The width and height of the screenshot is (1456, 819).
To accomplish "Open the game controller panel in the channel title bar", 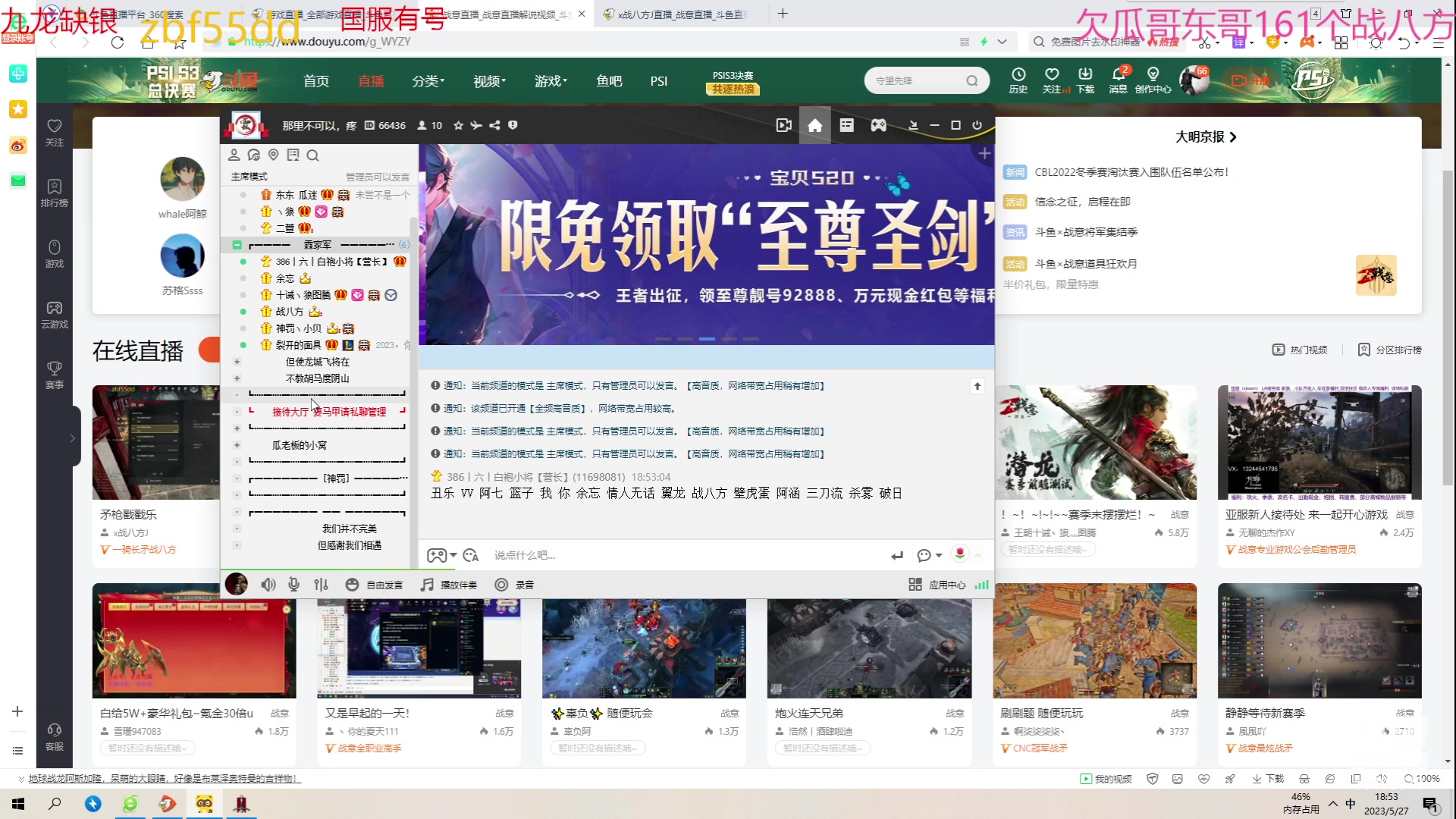I will pos(878,125).
